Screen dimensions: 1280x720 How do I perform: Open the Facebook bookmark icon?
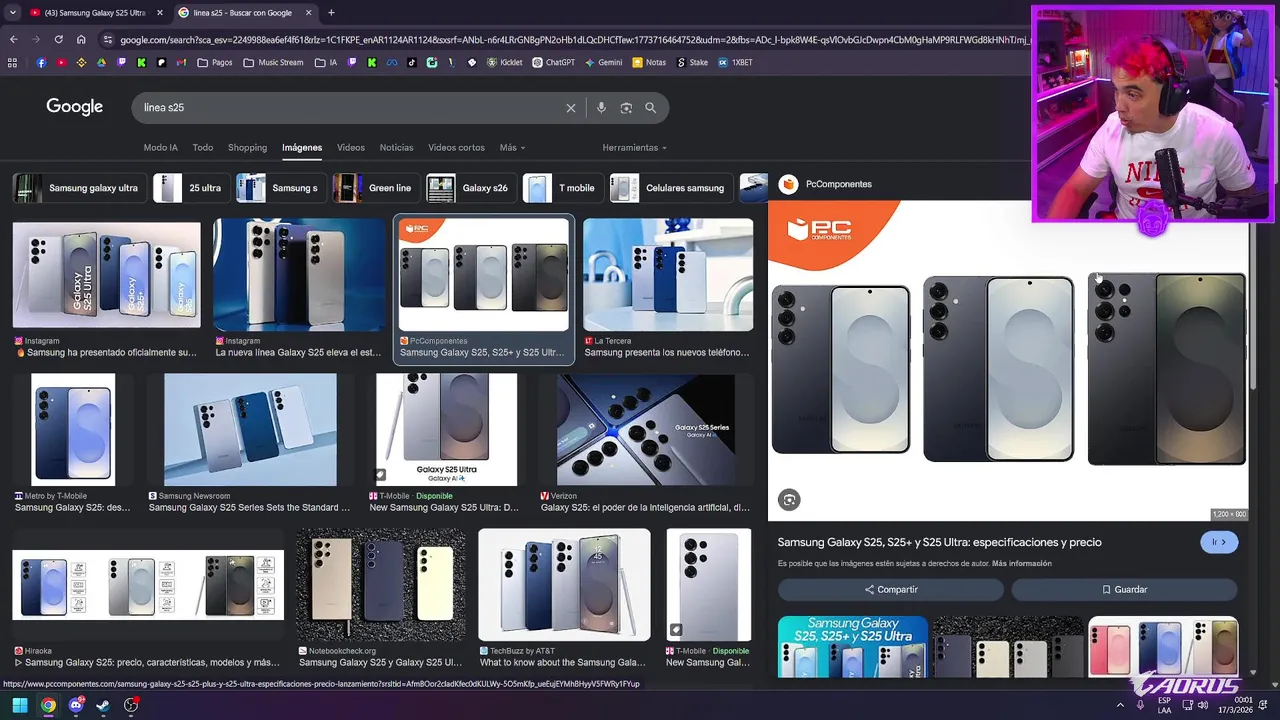(41, 62)
